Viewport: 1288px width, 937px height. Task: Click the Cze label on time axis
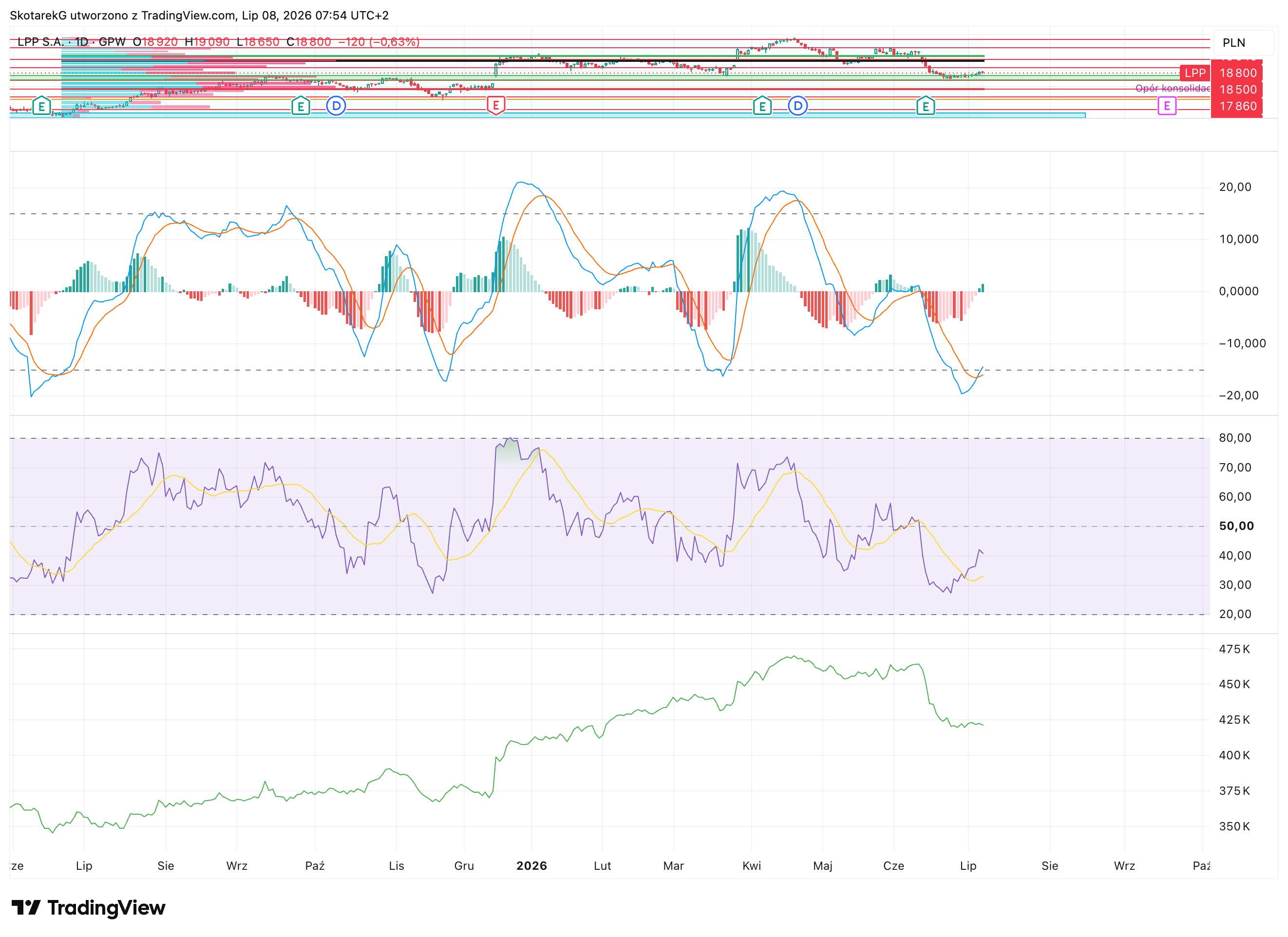tap(893, 866)
